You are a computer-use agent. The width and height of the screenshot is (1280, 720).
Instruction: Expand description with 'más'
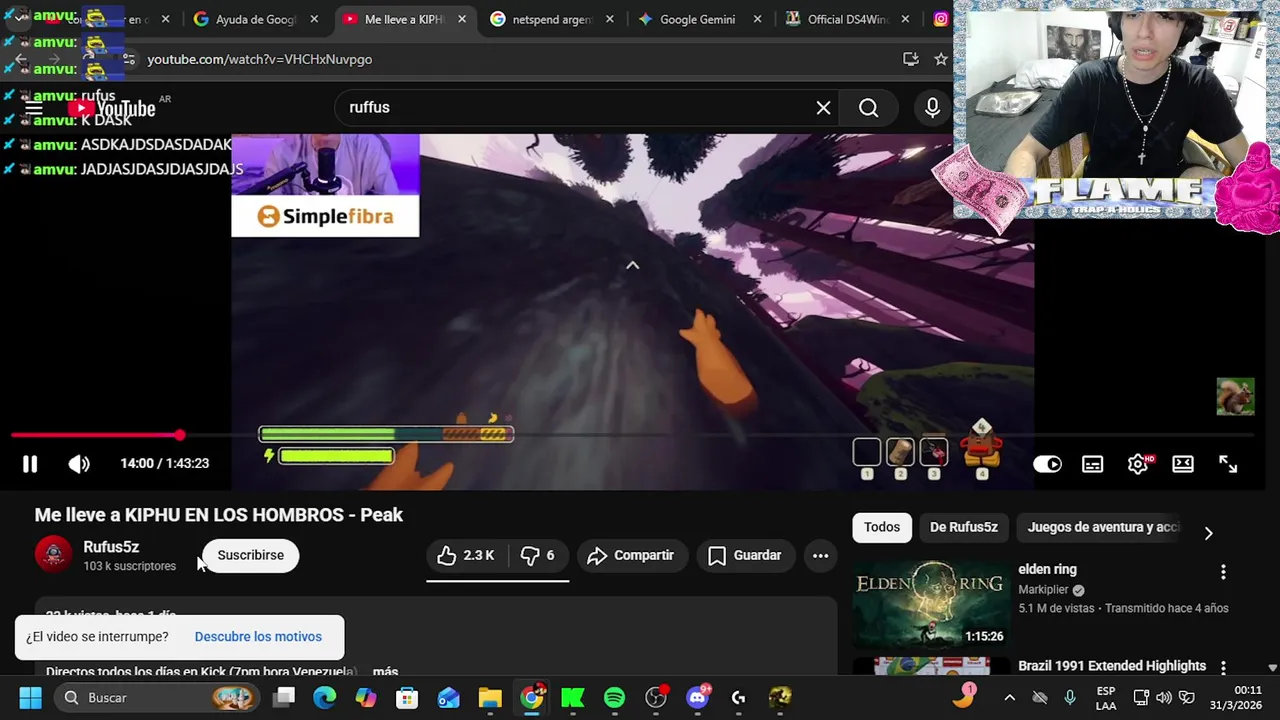(385, 671)
